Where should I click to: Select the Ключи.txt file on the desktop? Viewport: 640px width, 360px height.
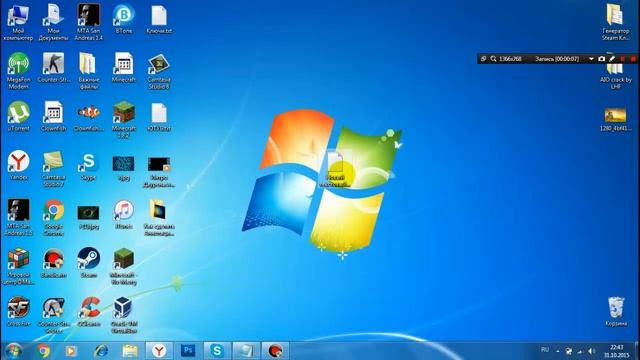159,20
